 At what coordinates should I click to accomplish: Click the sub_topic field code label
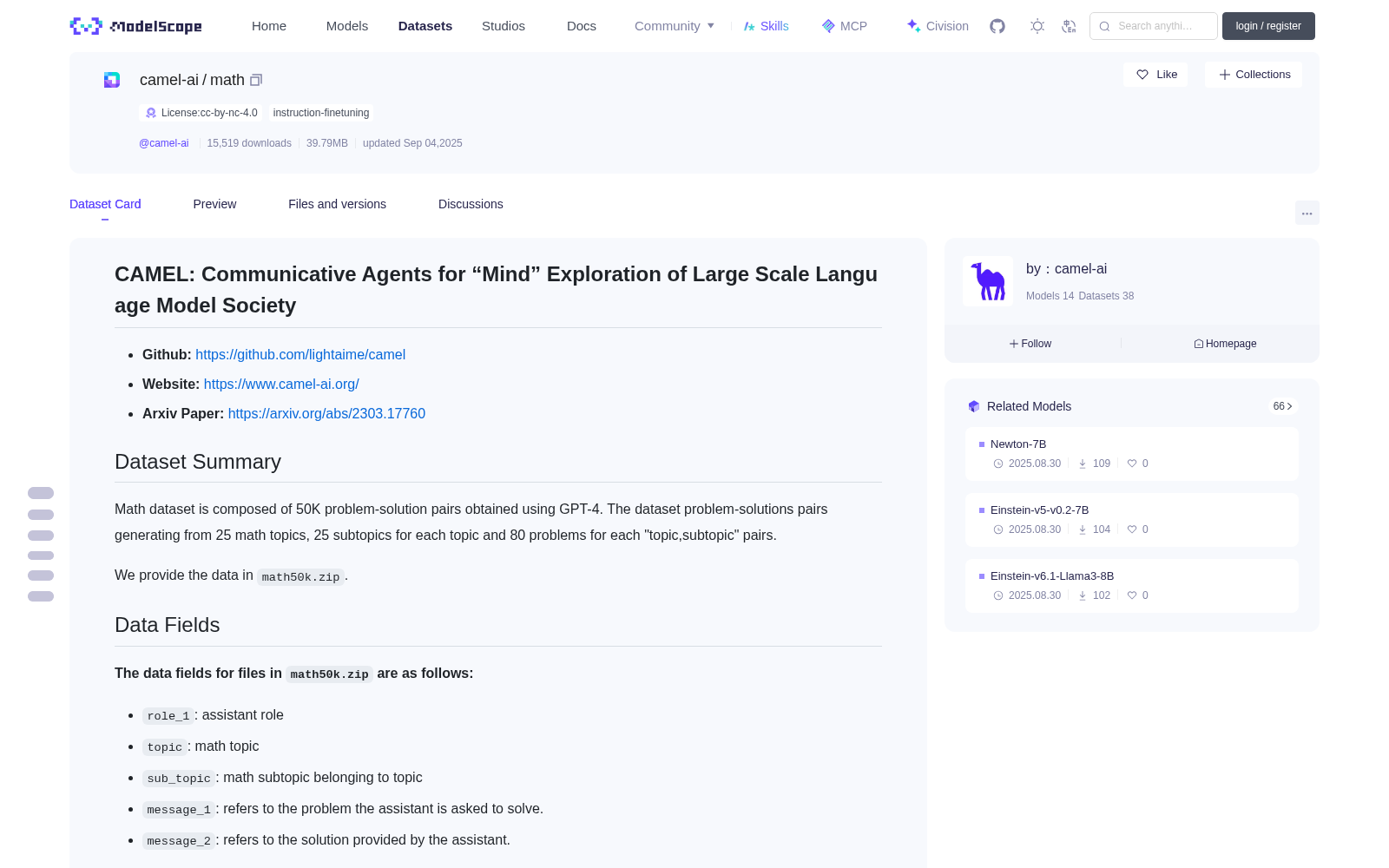179,779
